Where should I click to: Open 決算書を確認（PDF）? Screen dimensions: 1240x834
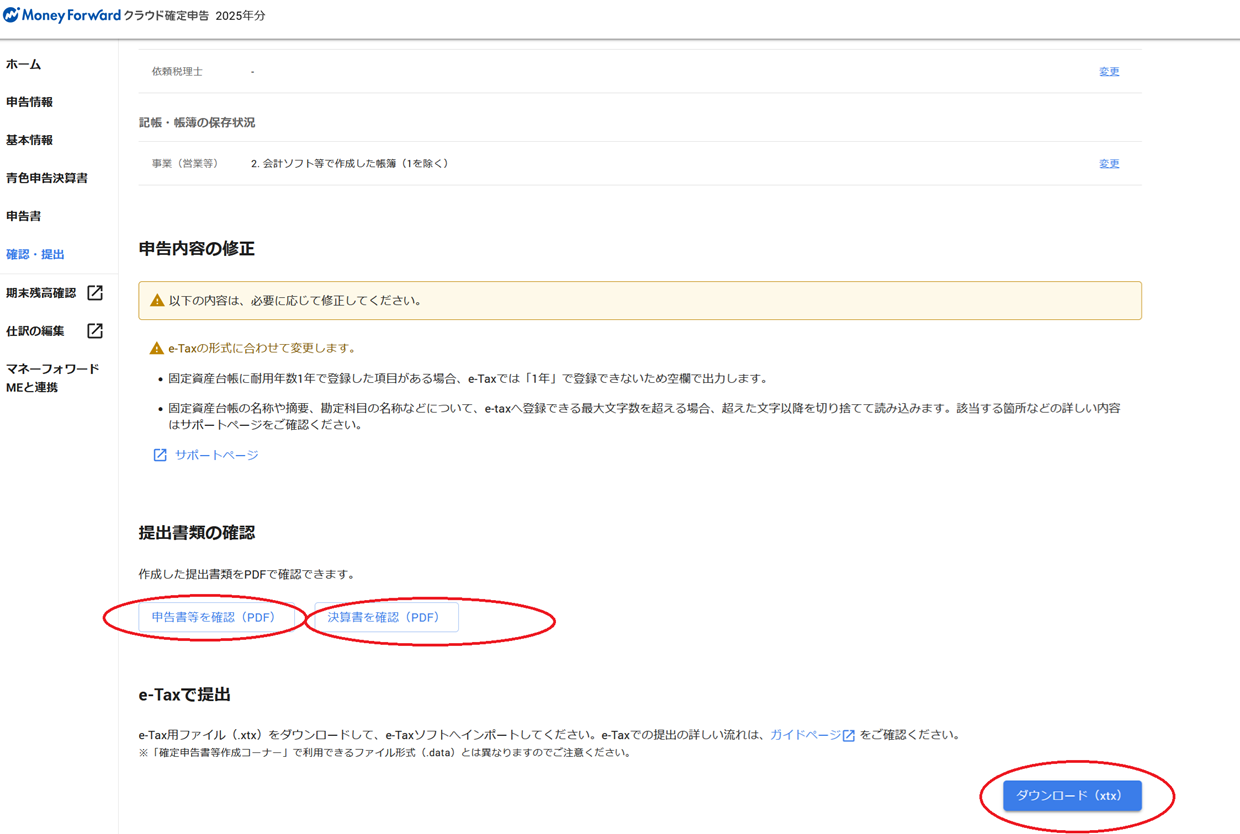click(x=385, y=617)
